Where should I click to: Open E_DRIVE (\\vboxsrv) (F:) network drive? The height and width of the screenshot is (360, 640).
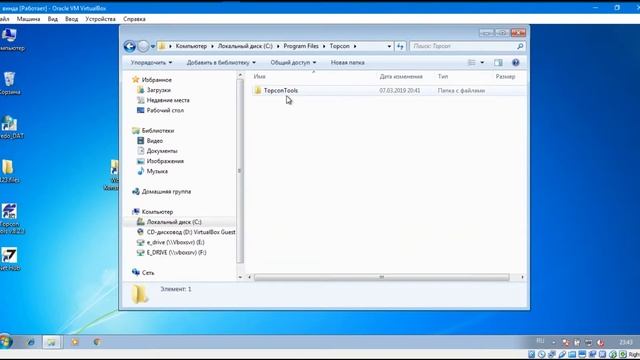(176, 253)
